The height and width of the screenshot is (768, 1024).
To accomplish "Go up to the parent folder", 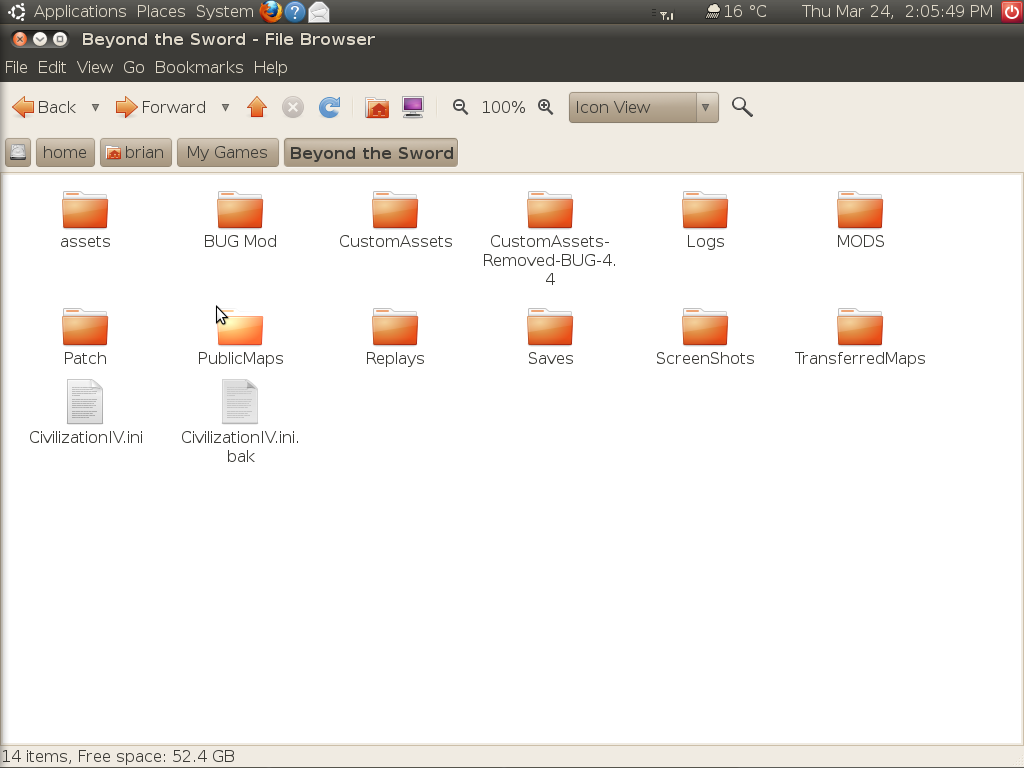I will tap(257, 107).
